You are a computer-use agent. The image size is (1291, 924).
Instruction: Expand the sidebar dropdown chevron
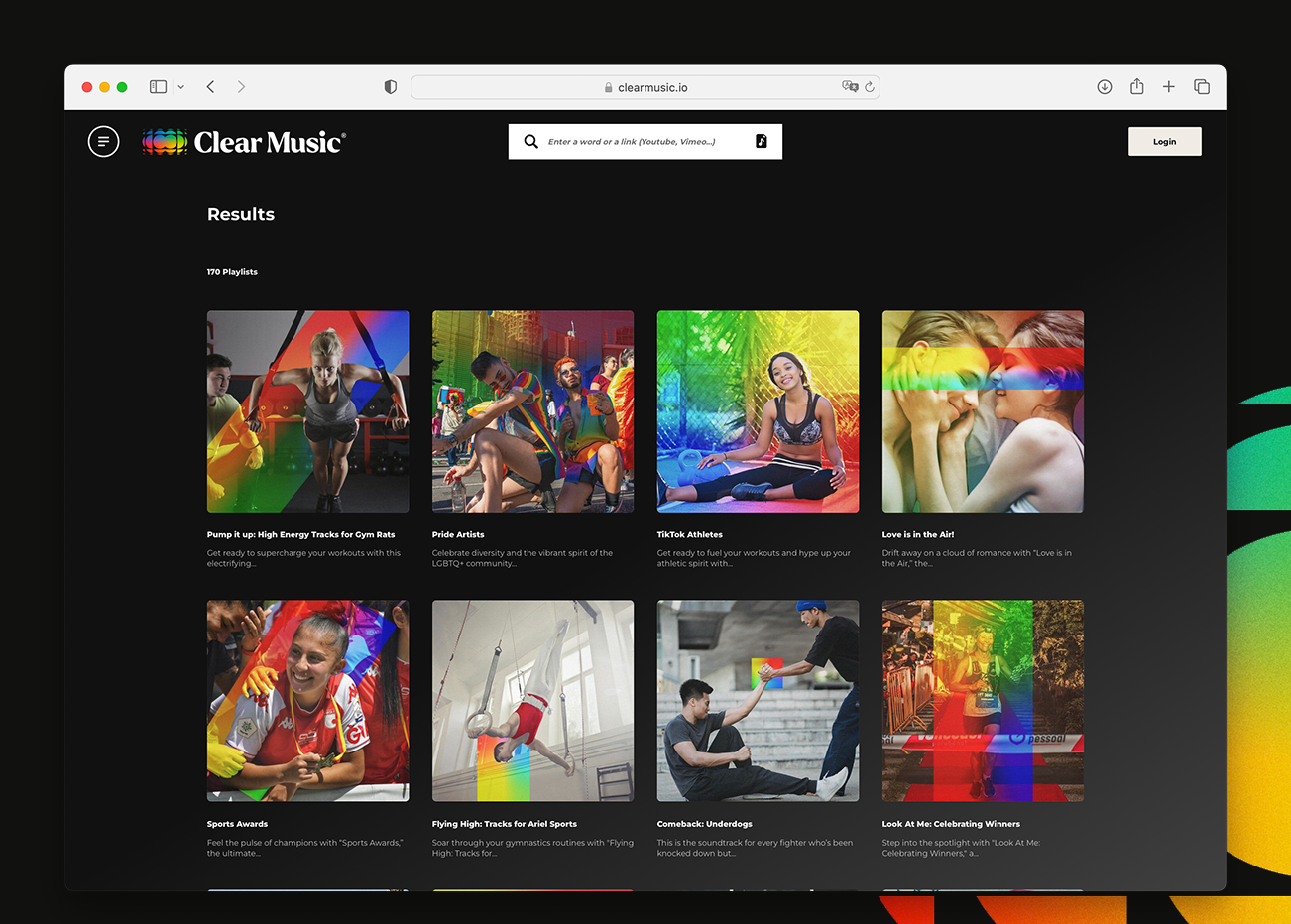pyautogui.click(x=180, y=87)
